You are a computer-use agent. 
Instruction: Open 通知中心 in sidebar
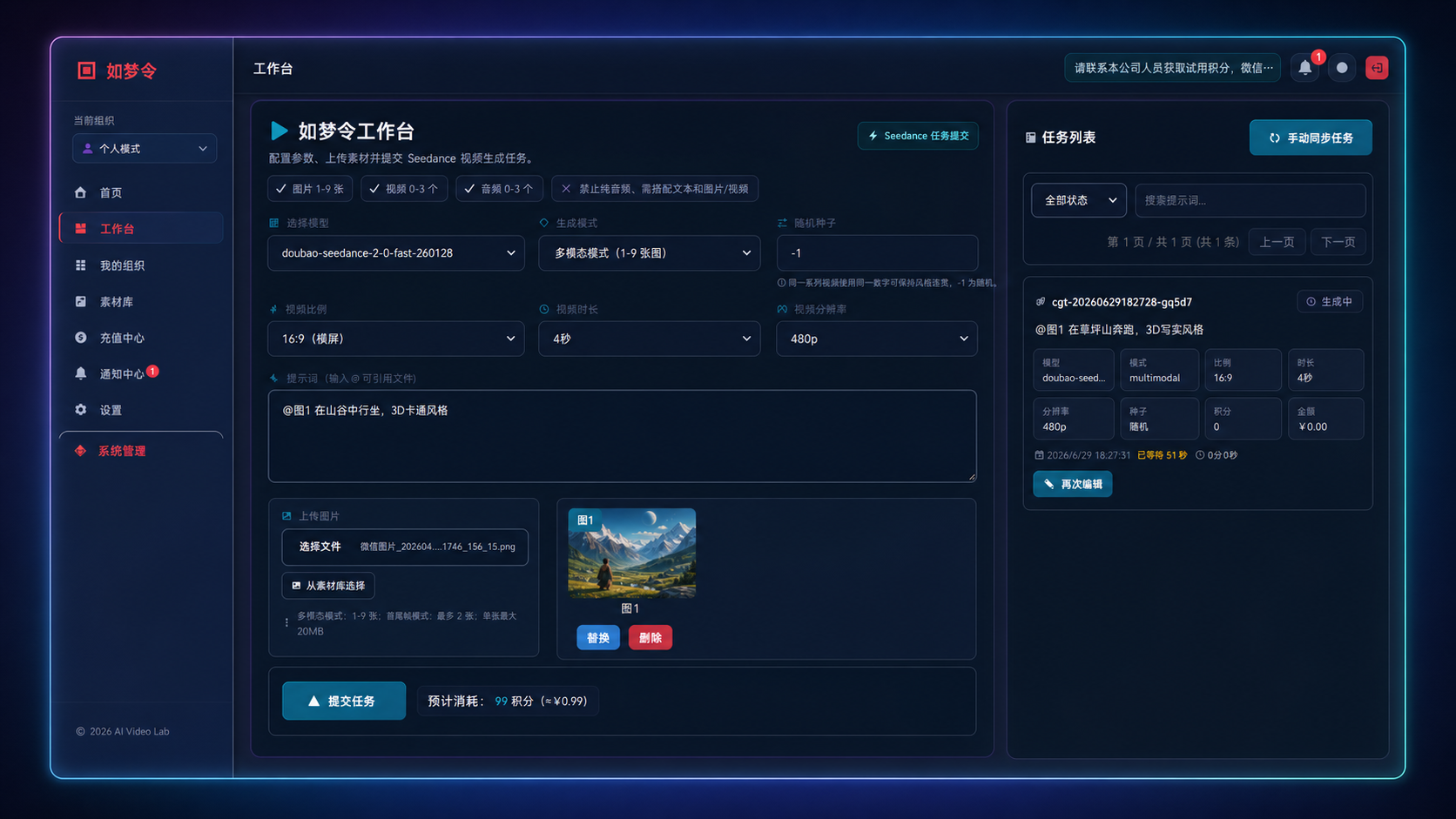tap(141, 373)
